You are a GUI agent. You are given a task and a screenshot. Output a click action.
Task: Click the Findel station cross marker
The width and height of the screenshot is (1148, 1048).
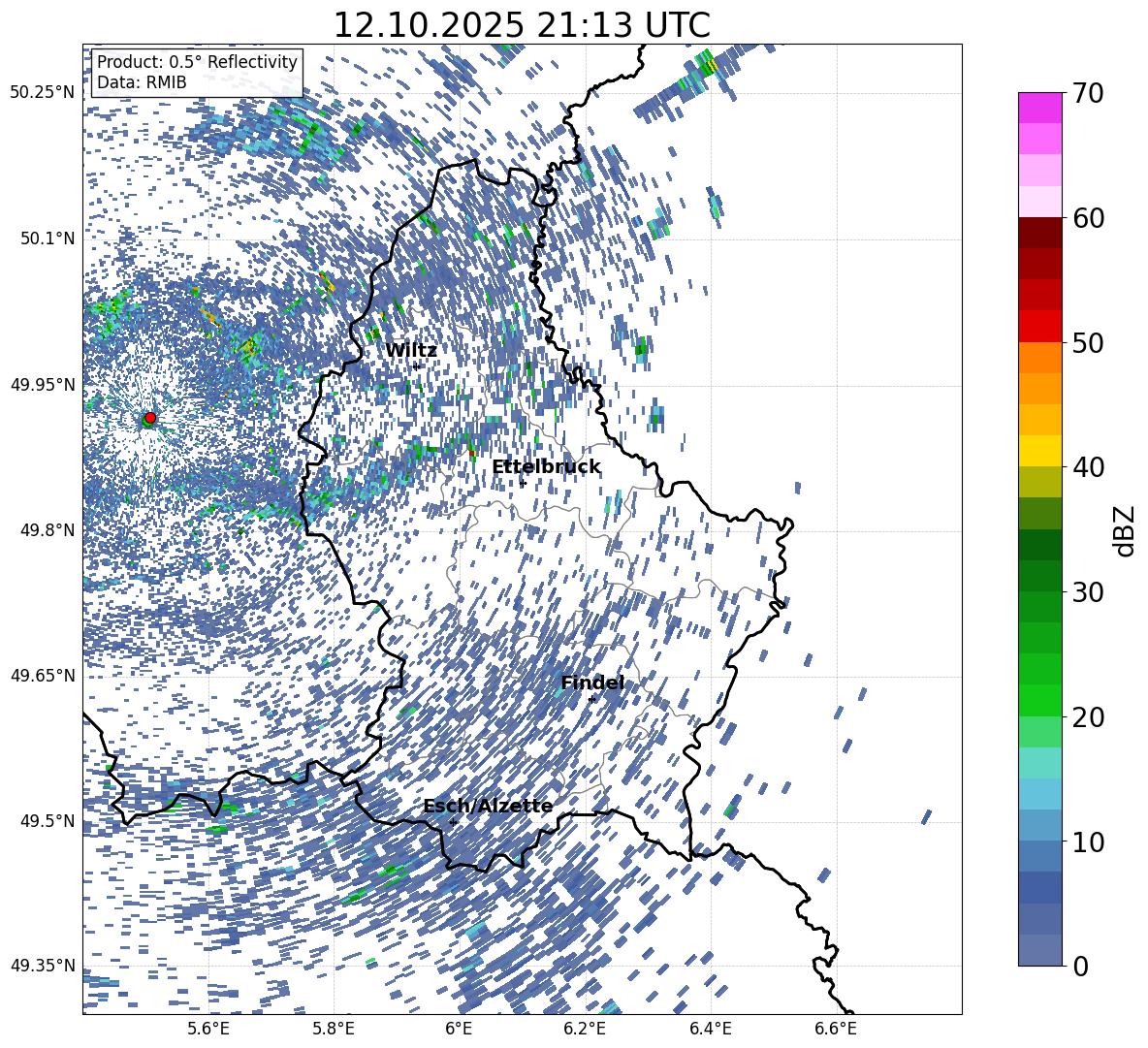coord(591,699)
